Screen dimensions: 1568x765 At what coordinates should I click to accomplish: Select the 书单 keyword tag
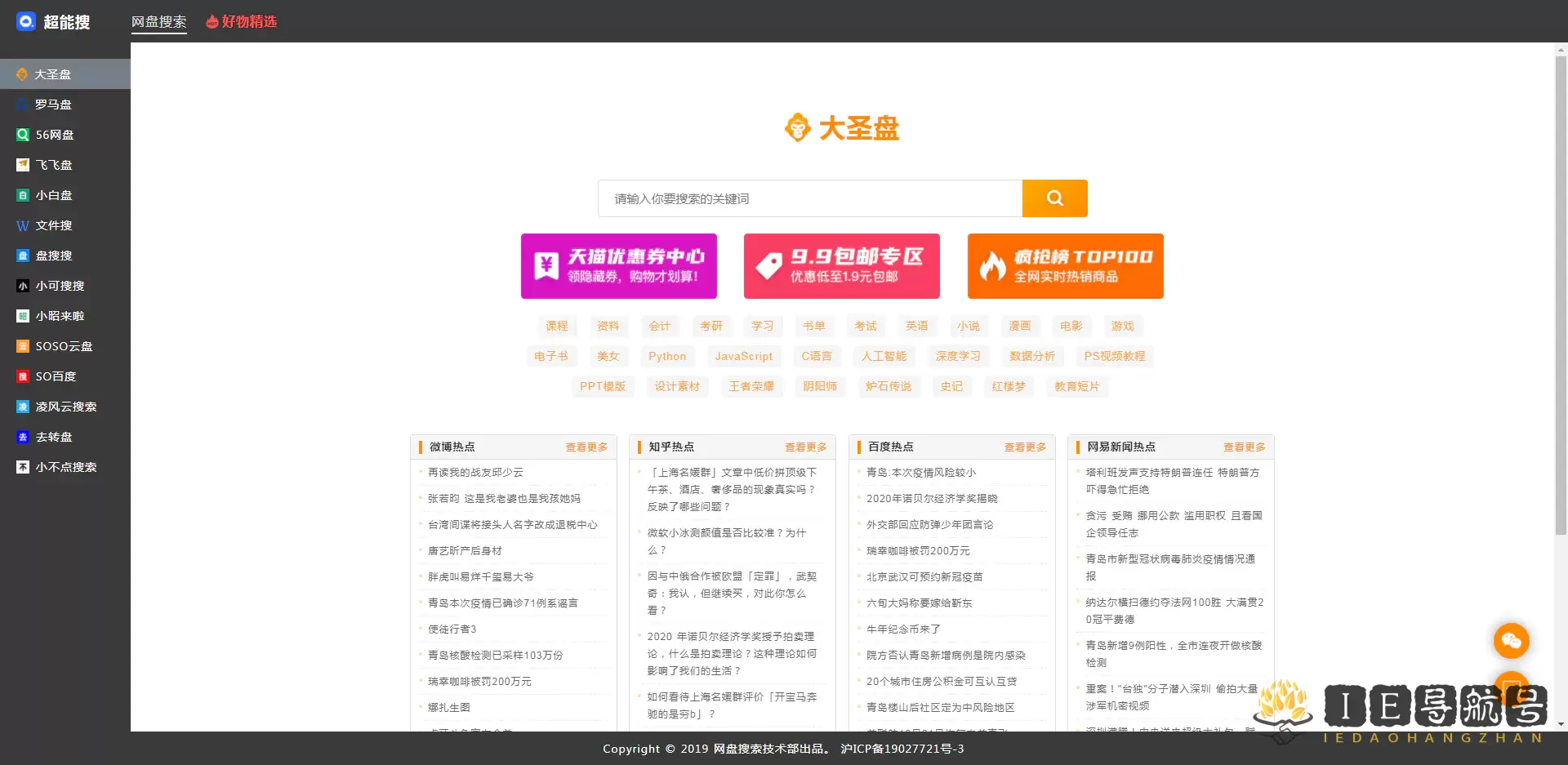(814, 326)
